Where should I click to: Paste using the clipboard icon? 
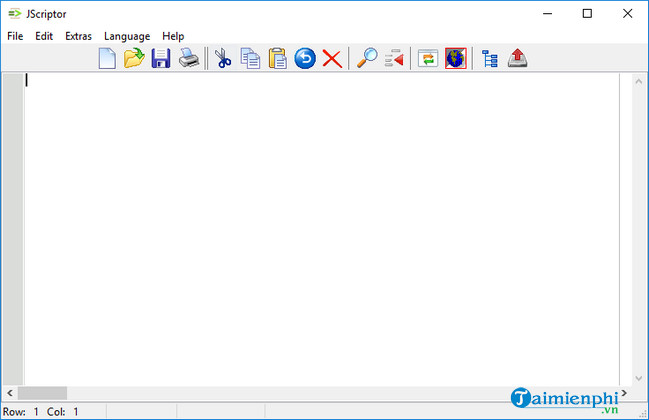[277, 59]
